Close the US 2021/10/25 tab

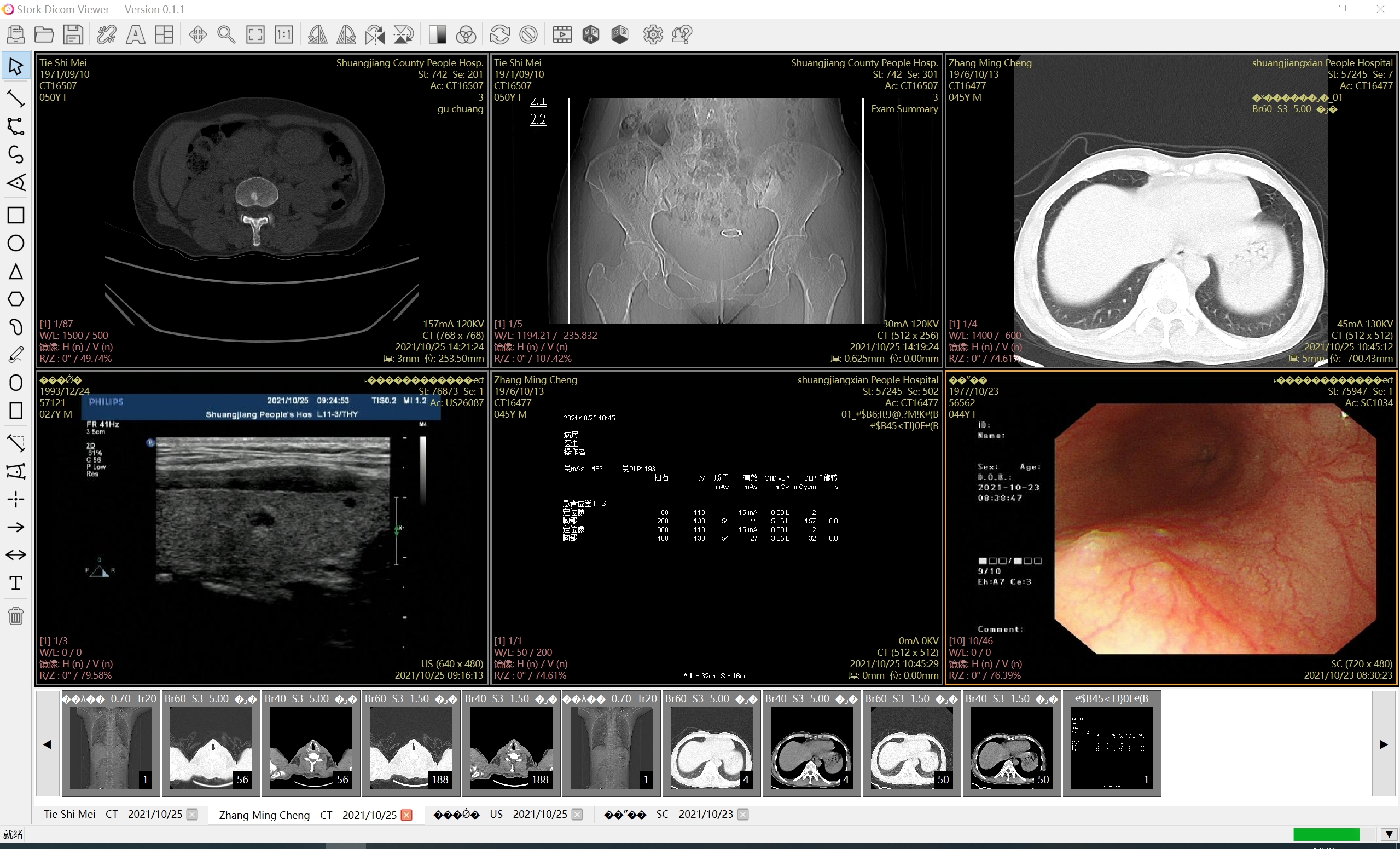point(577,815)
